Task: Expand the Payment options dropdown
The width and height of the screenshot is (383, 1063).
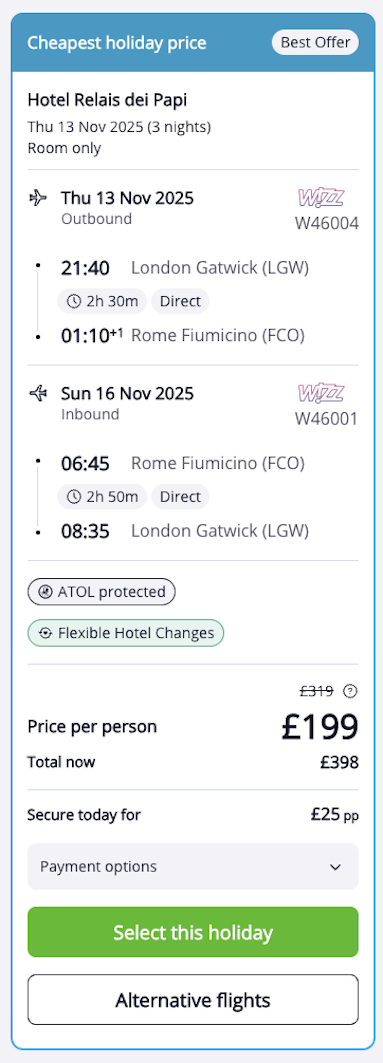Action: click(193, 866)
